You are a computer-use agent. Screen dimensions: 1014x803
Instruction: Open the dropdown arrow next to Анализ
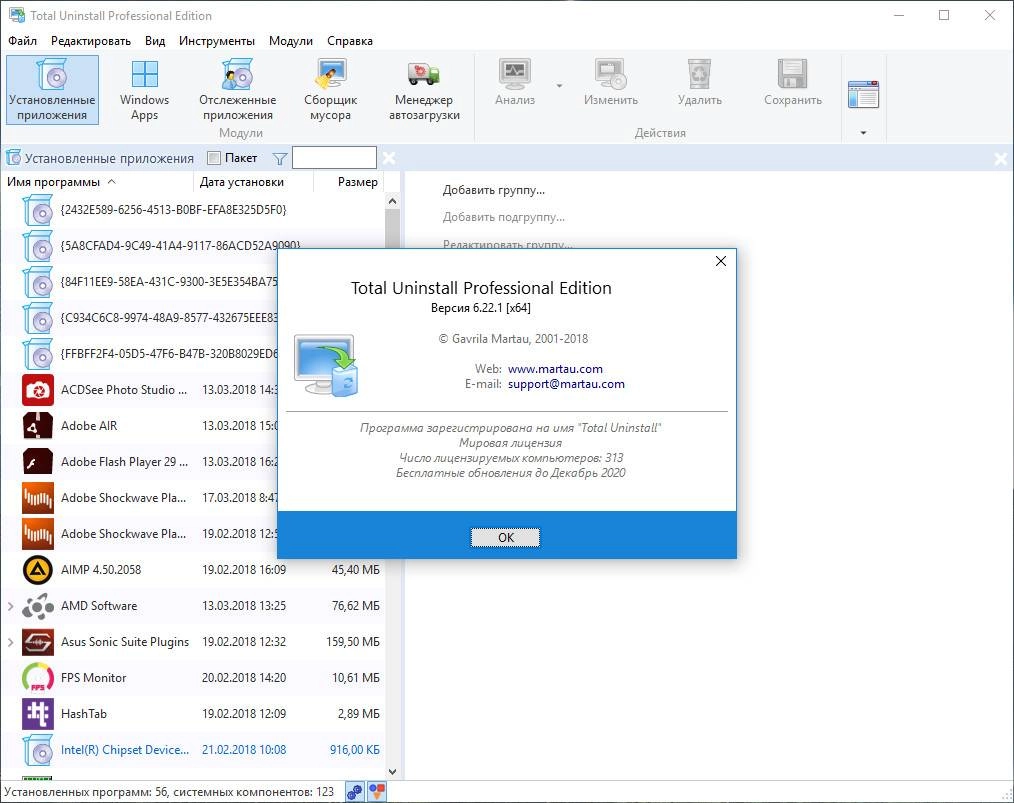[x=559, y=85]
